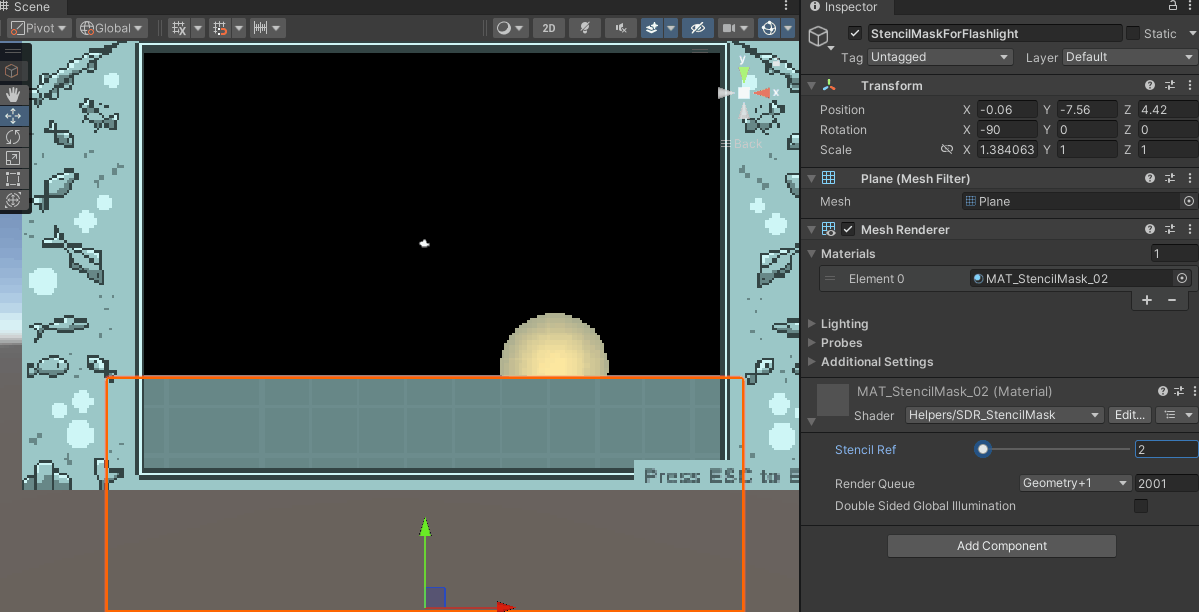1199x612 pixels.
Task: Enable the Static checkbox
Action: (1132, 33)
